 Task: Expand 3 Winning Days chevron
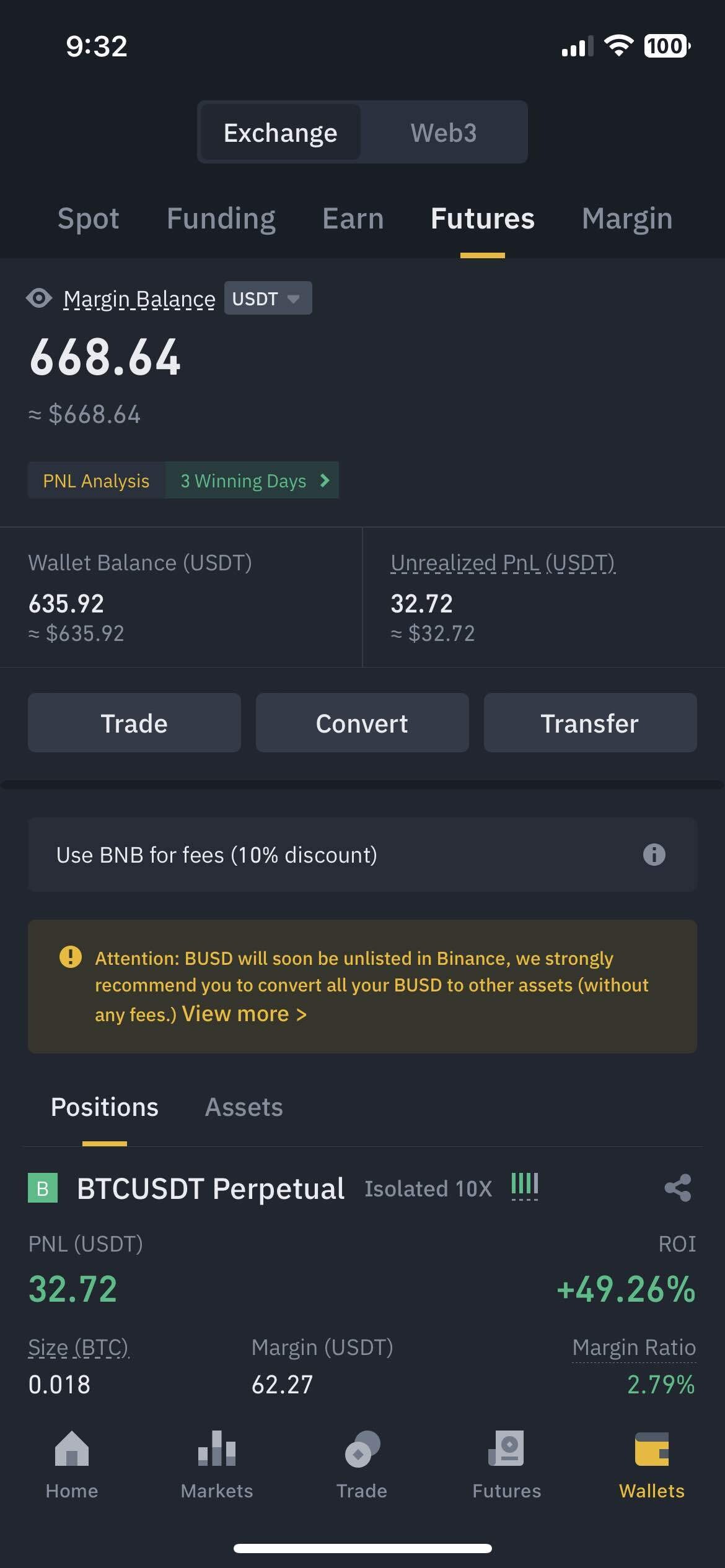(324, 481)
